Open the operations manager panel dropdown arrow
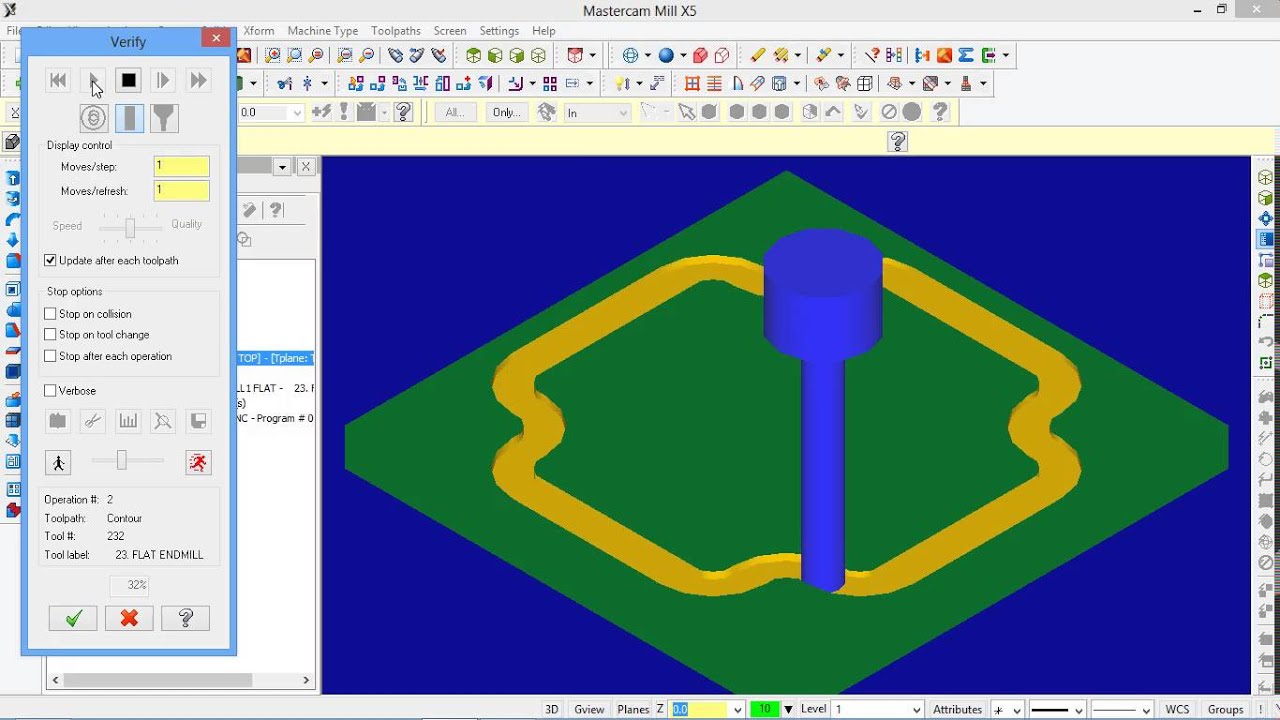The width and height of the screenshot is (1280, 720). click(282, 167)
